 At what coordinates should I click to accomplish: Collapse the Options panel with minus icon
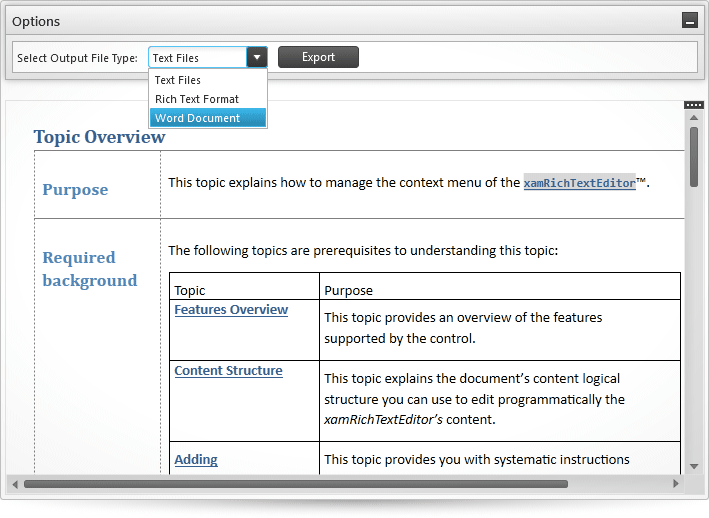[690, 20]
